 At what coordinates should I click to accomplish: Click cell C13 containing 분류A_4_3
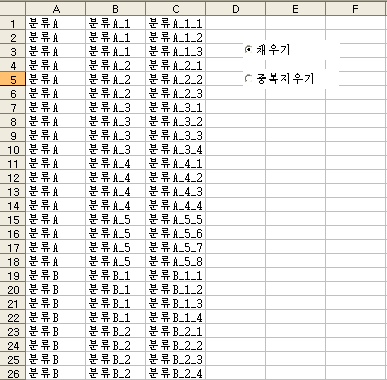(176, 191)
